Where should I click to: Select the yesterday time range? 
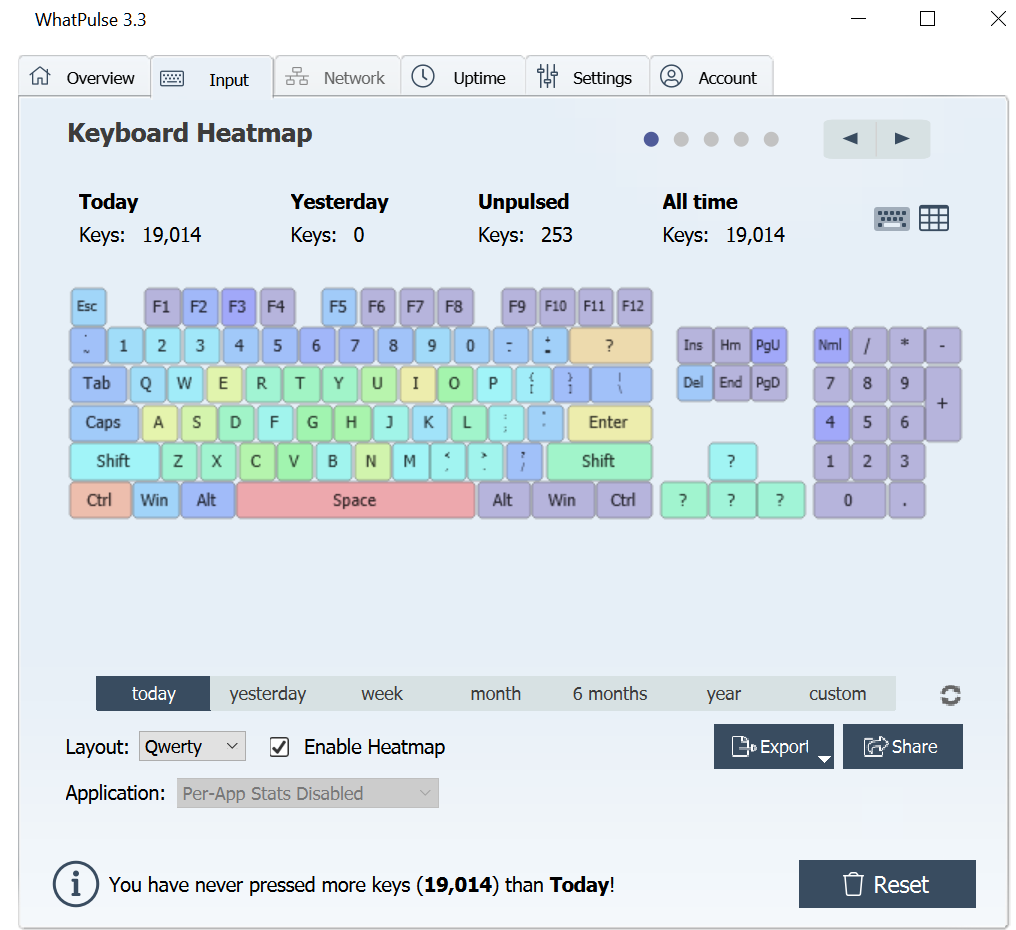coord(267,693)
